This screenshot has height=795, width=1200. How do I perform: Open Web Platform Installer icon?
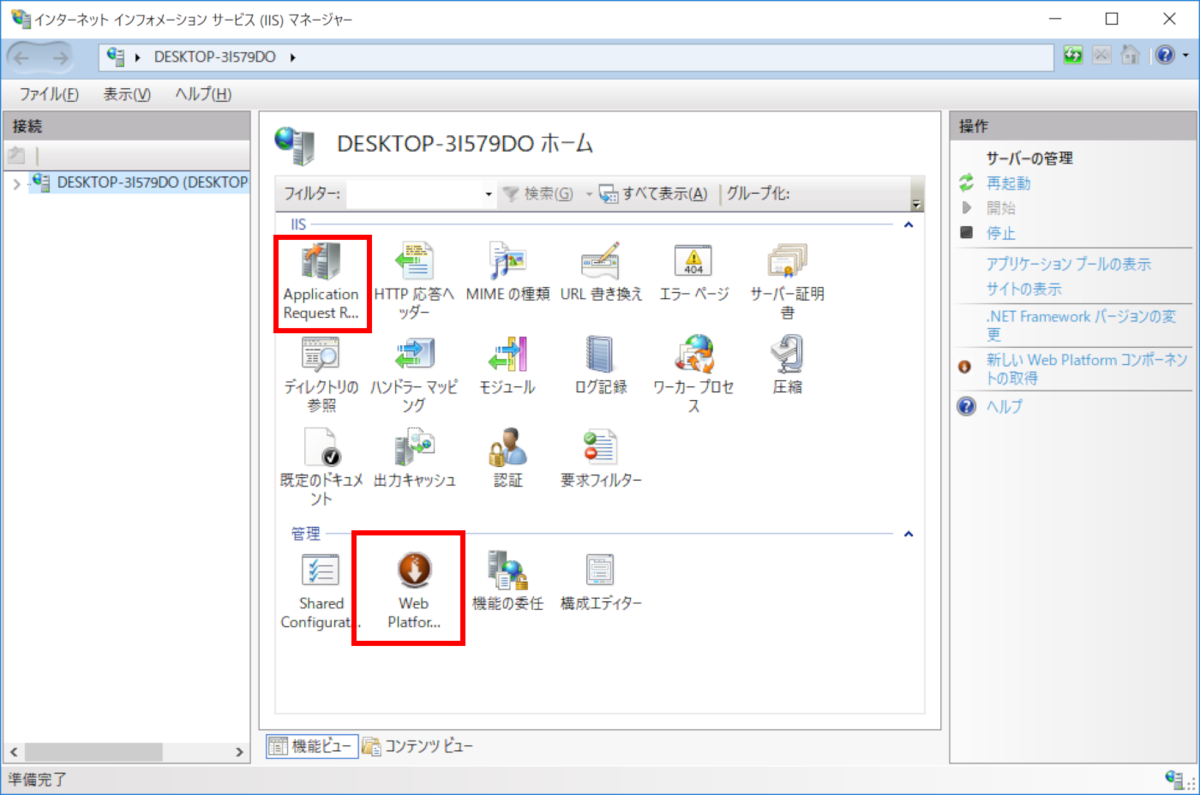pyautogui.click(x=413, y=570)
